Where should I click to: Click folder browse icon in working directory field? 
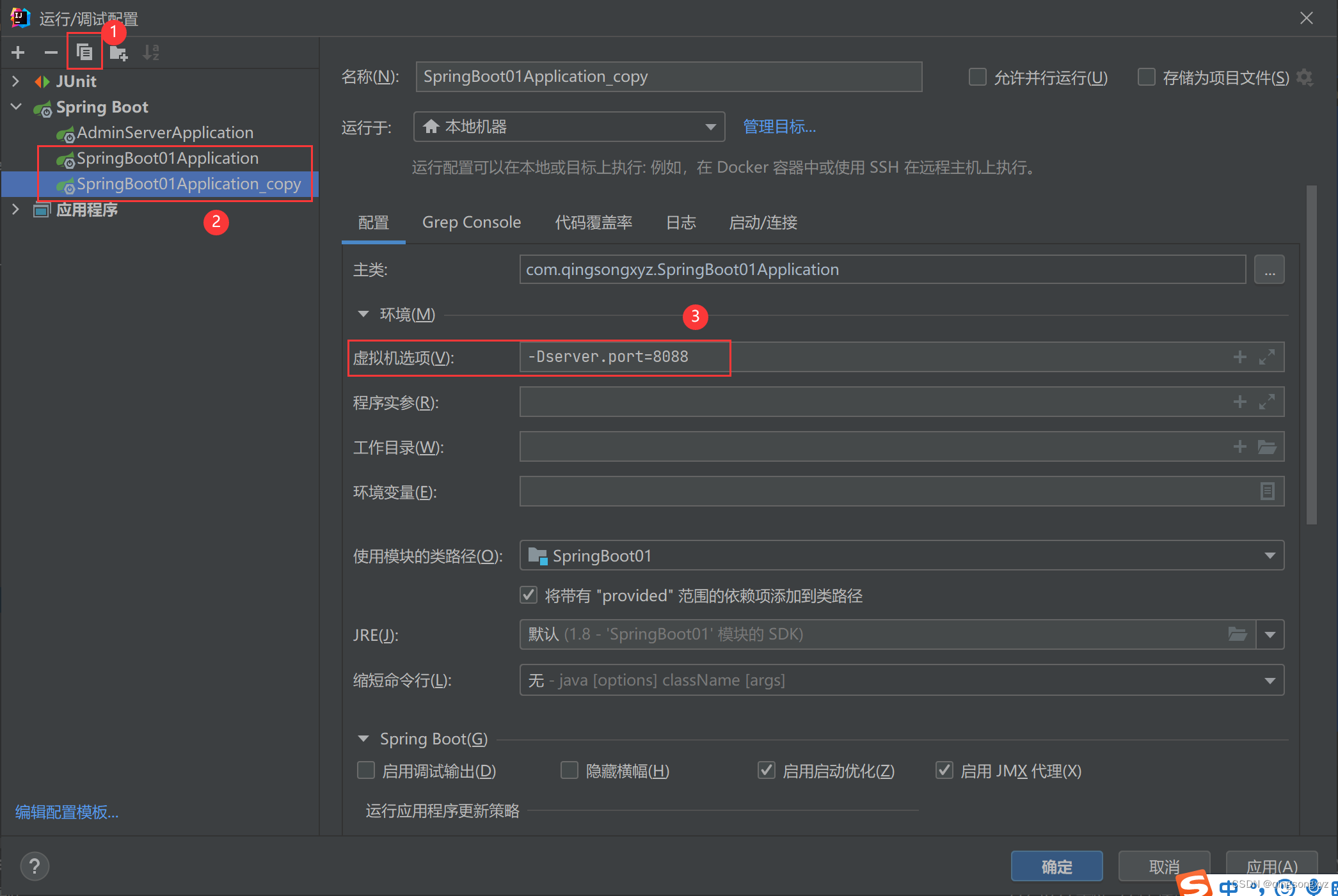point(1267,446)
